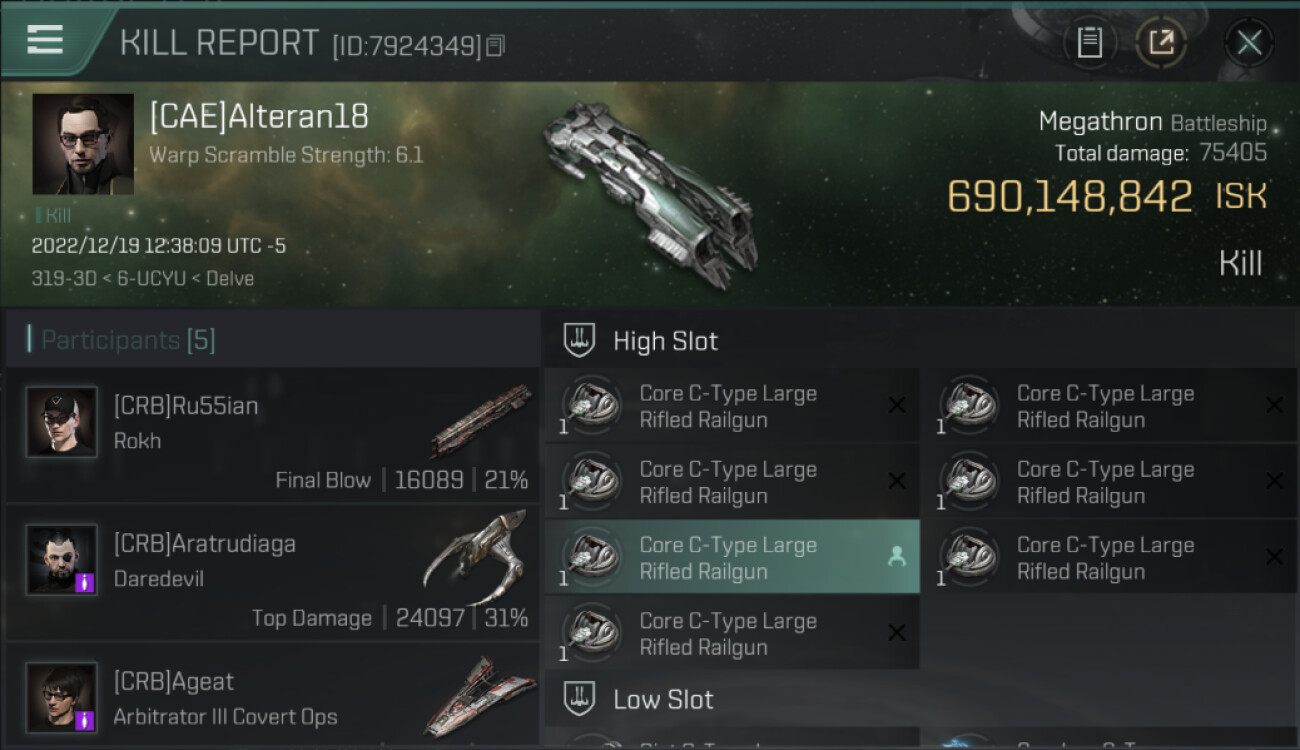
Task: Click the Low Slot shield icon
Action: 579,699
